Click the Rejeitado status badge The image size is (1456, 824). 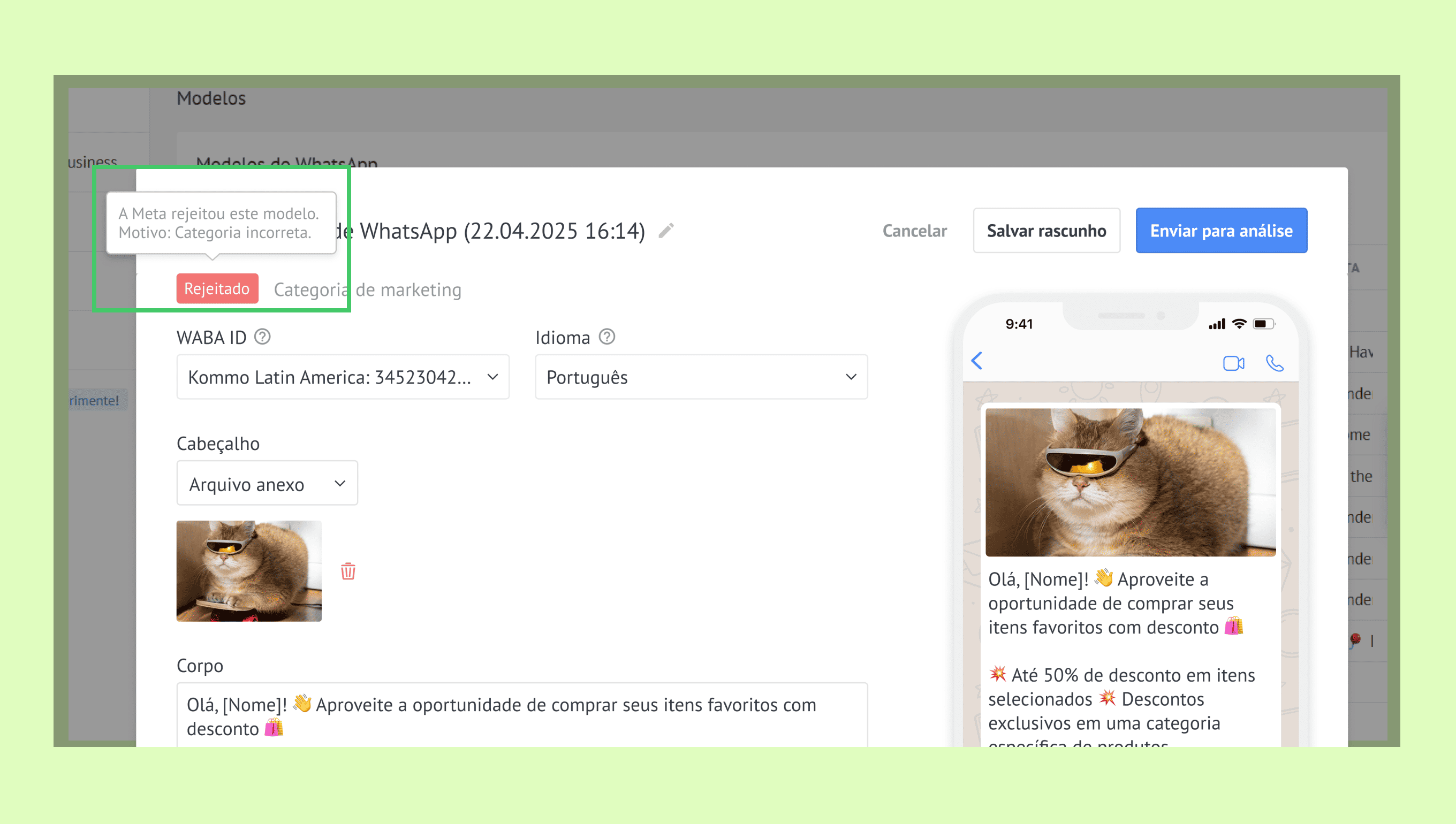click(217, 288)
